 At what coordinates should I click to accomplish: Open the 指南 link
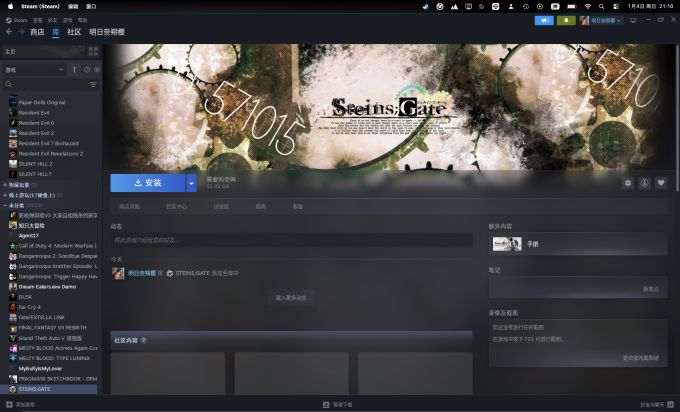[x=261, y=206]
